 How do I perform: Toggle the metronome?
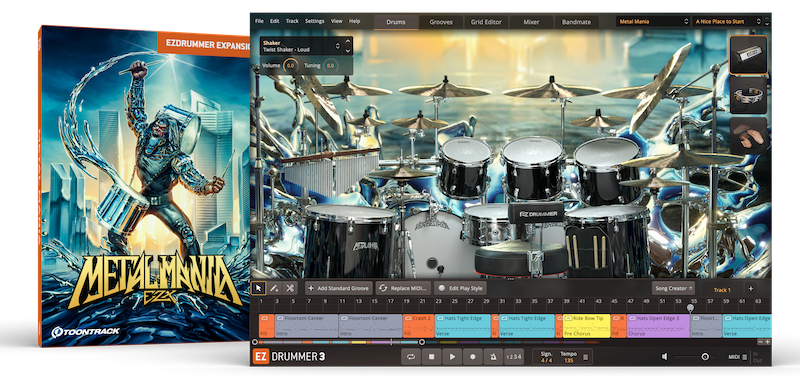(x=493, y=357)
